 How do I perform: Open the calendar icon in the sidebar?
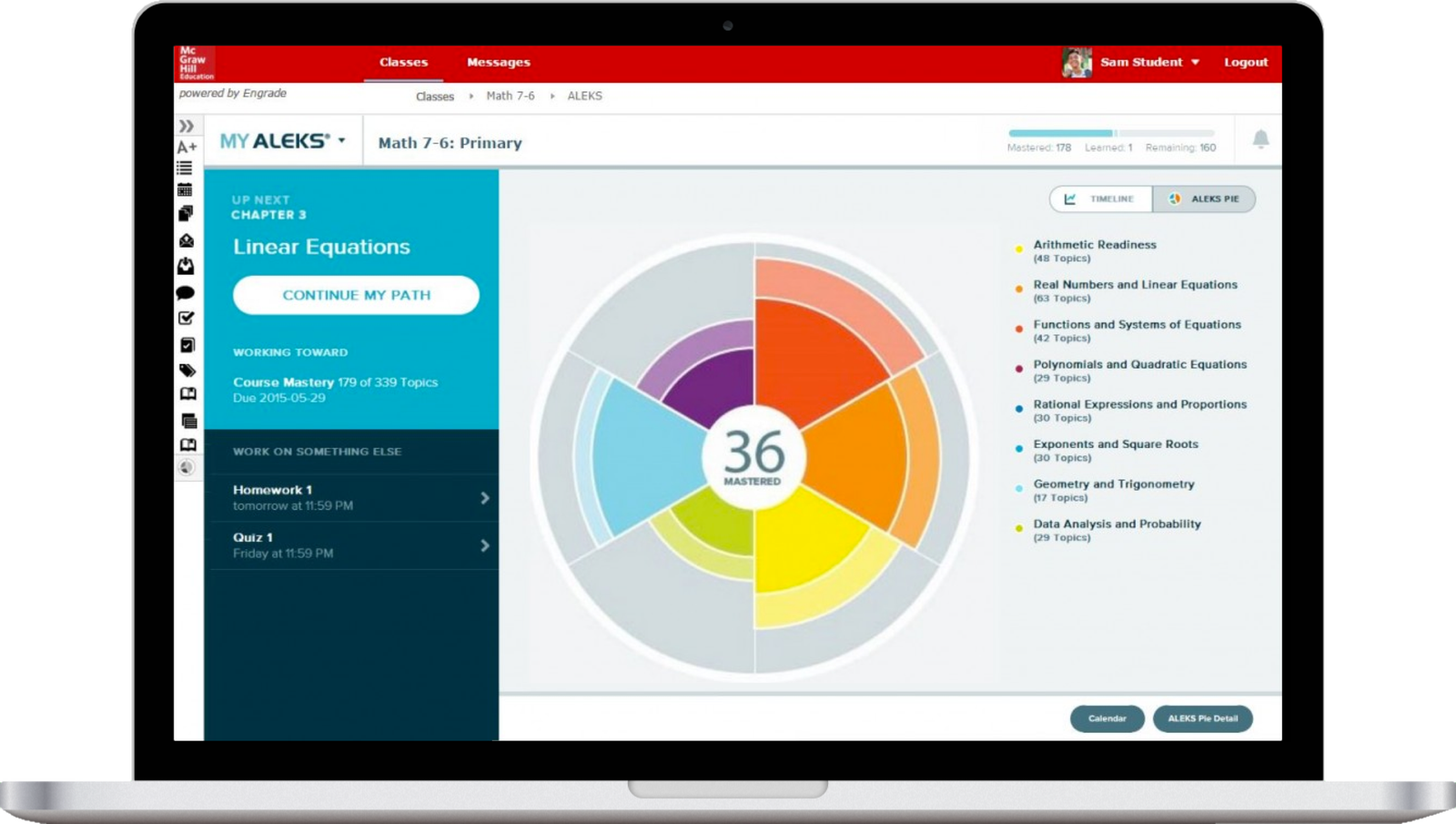coord(185,190)
